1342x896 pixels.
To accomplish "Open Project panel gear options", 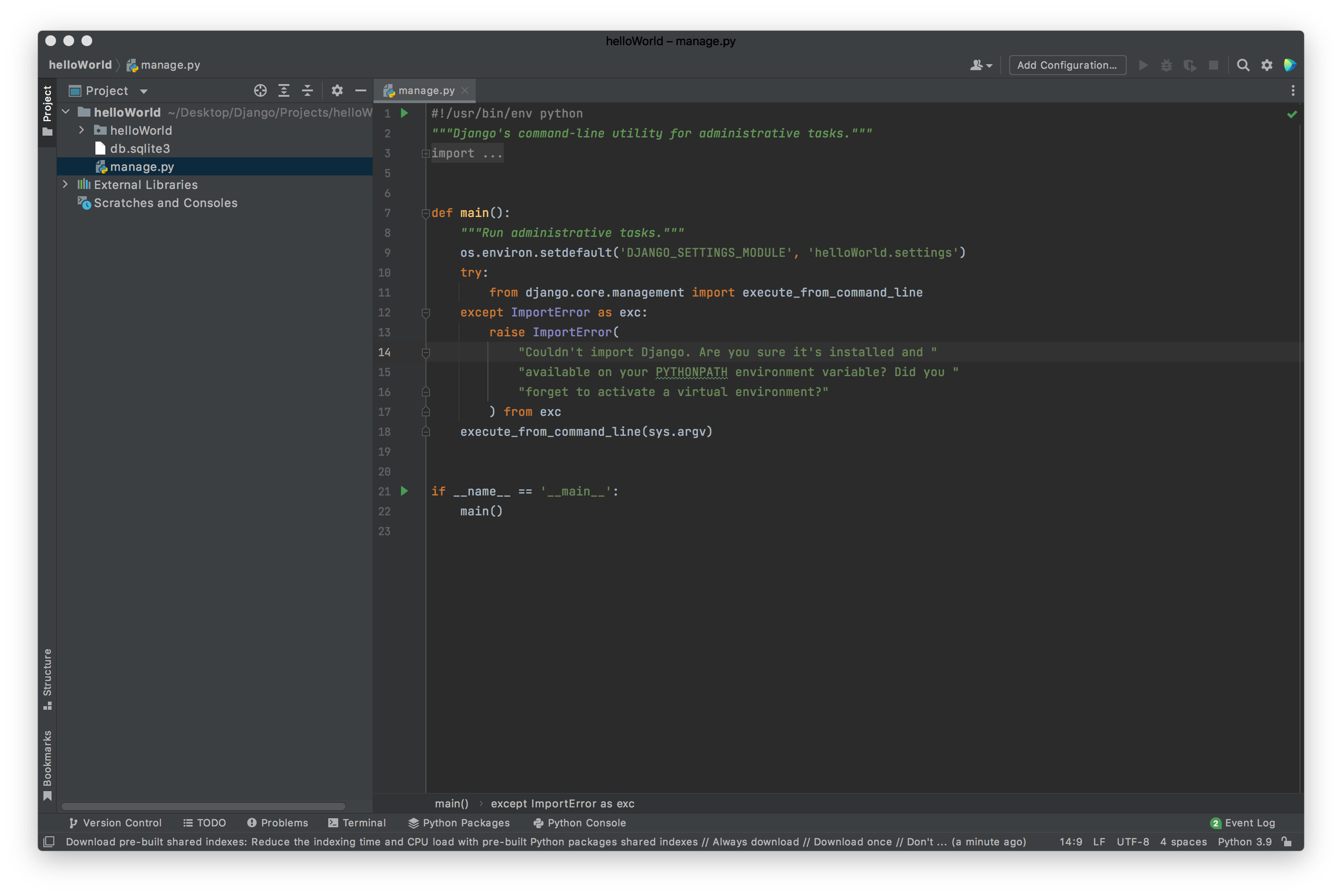I will point(337,90).
